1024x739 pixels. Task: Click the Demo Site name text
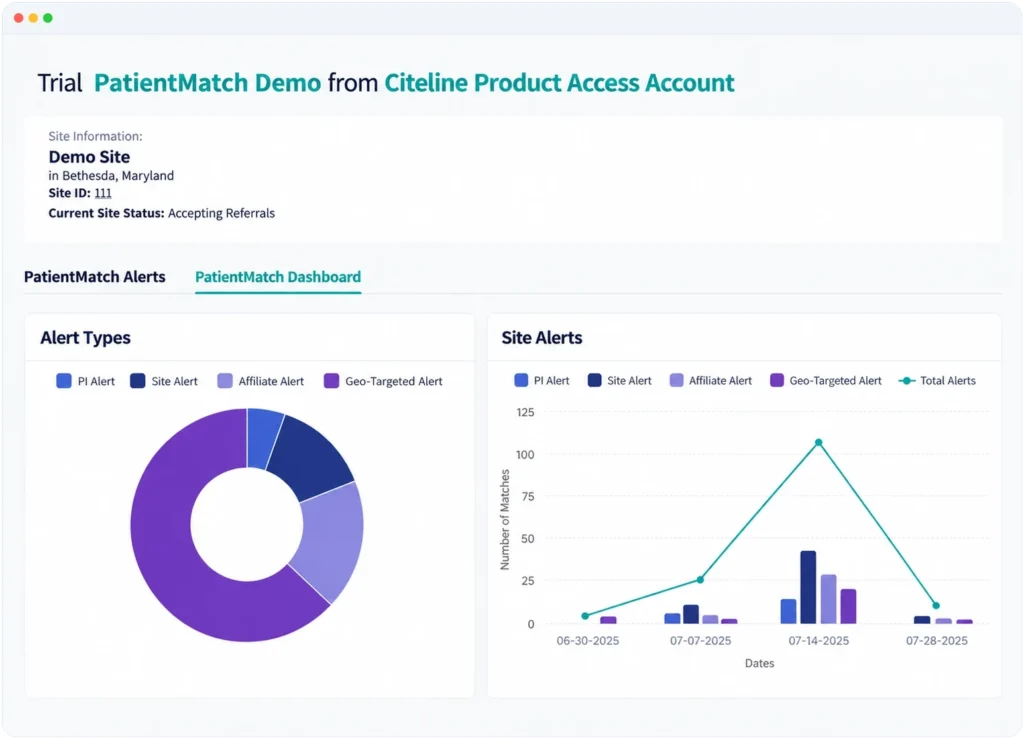pos(89,157)
